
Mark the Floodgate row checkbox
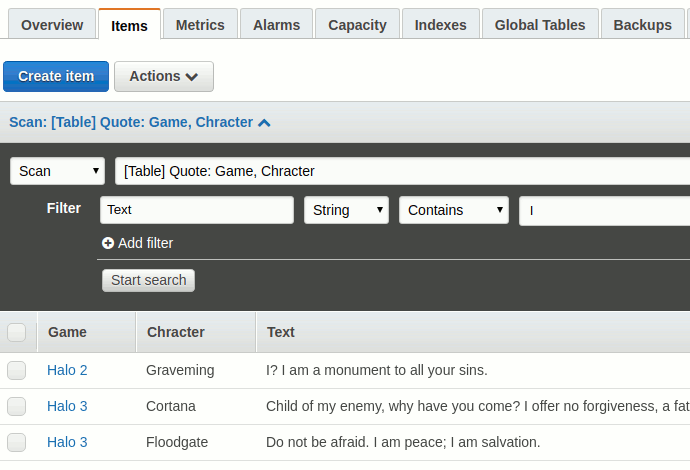point(17,442)
